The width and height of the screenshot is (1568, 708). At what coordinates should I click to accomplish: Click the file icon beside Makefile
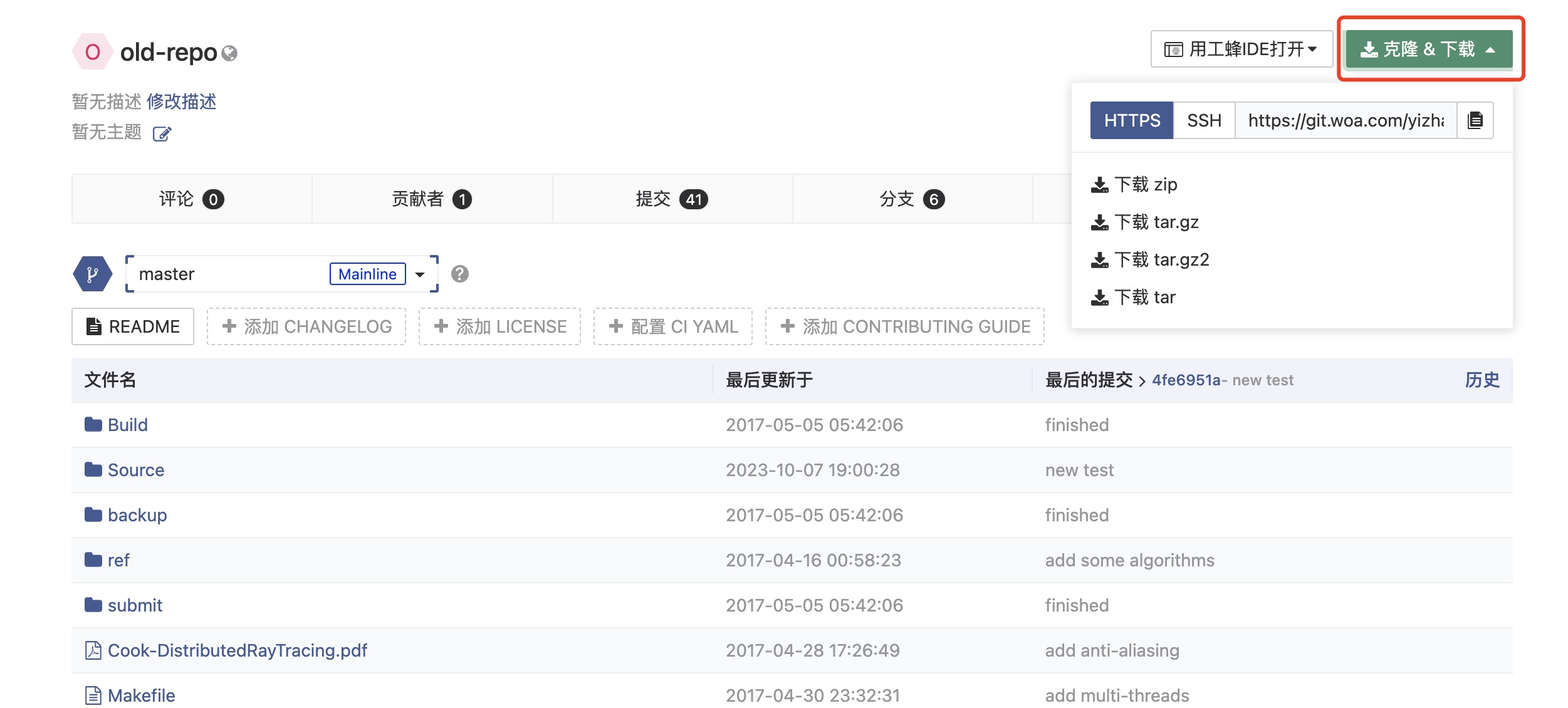tap(93, 695)
